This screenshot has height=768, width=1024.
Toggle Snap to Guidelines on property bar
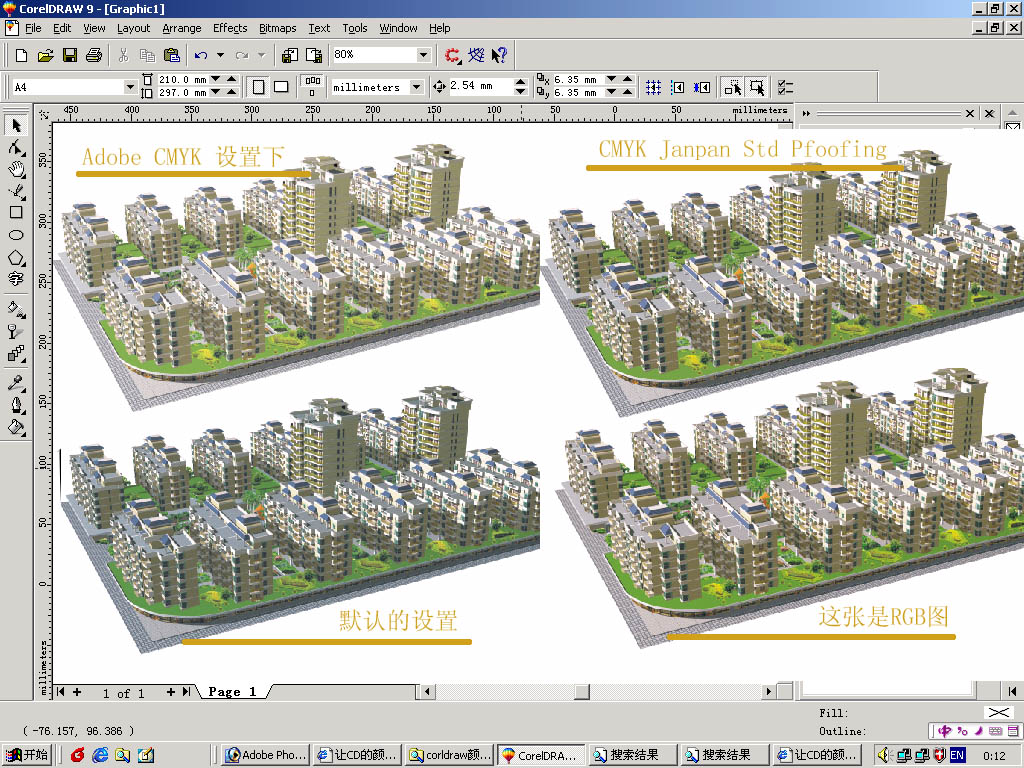point(678,87)
